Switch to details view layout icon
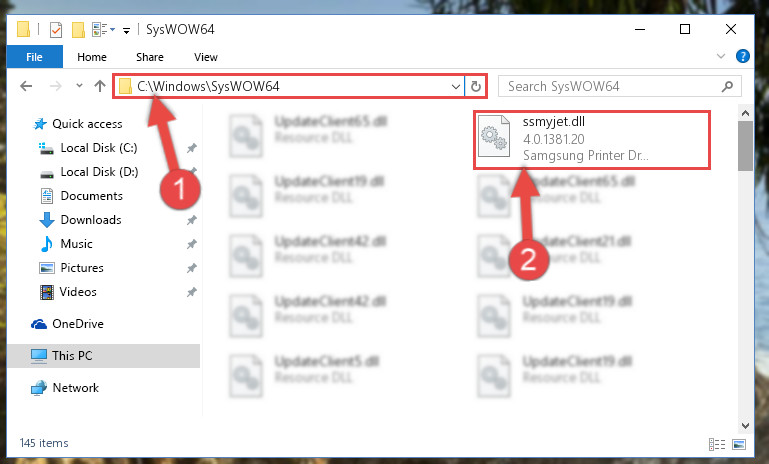Viewport: 769px width, 464px height. pos(717,444)
